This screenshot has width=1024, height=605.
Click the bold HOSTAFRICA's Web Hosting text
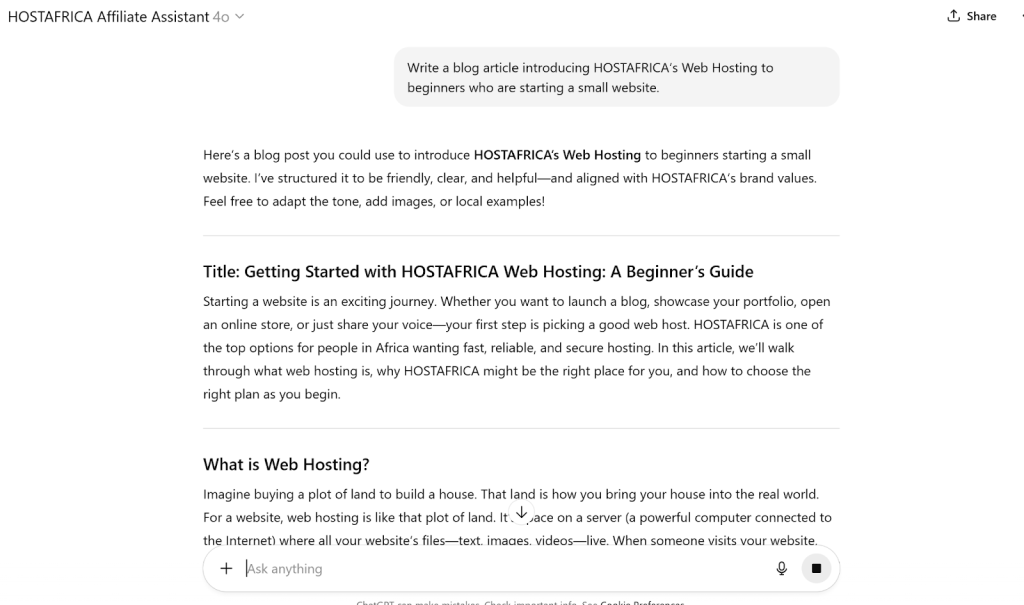click(557, 155)
